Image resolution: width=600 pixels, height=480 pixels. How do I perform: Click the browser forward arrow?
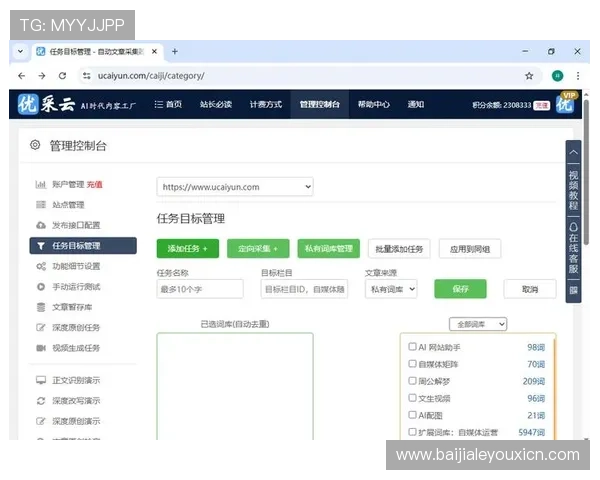pyautogui.click(x=42, y=76)
